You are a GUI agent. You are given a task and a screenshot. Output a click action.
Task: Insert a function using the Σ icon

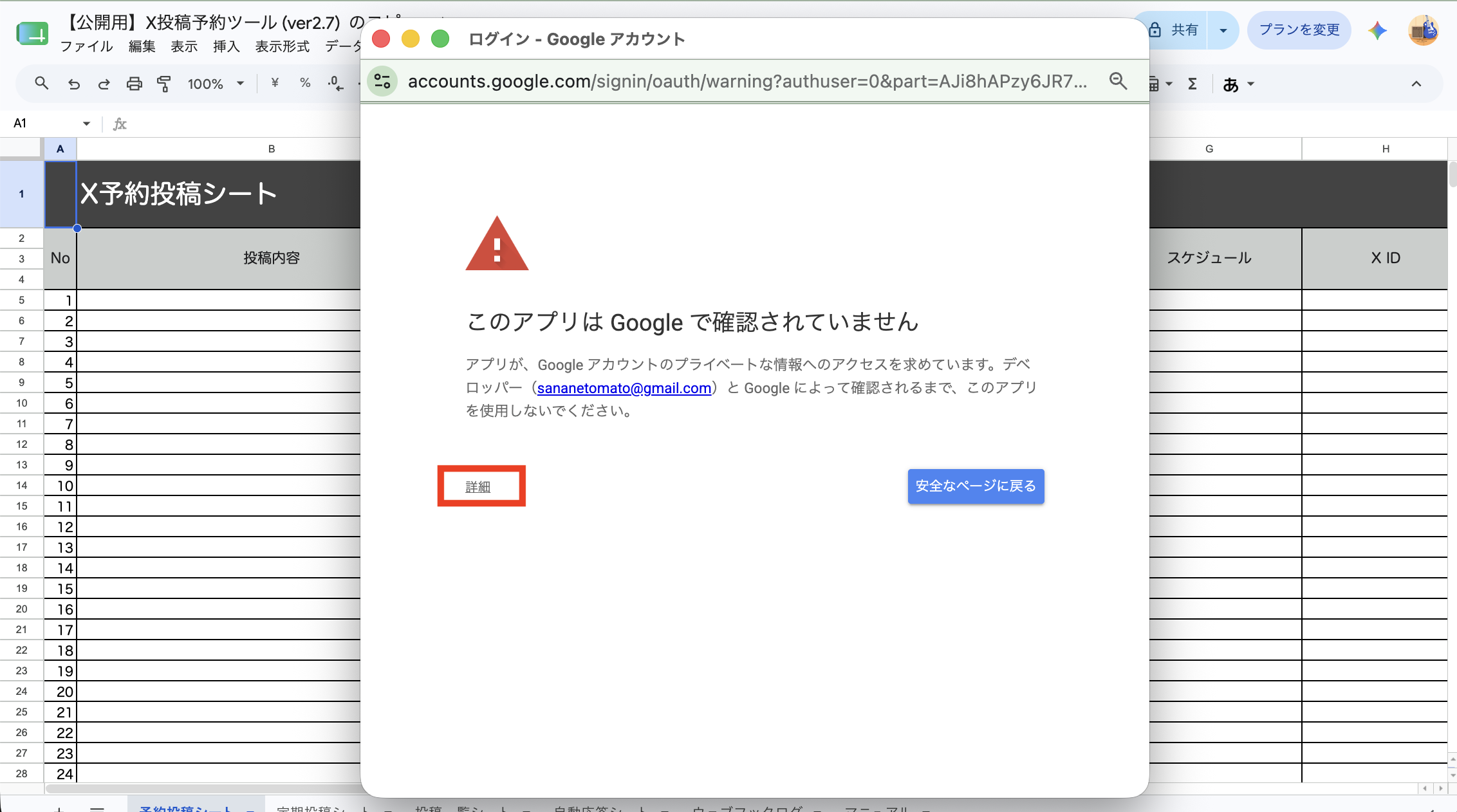(1192, 84)
